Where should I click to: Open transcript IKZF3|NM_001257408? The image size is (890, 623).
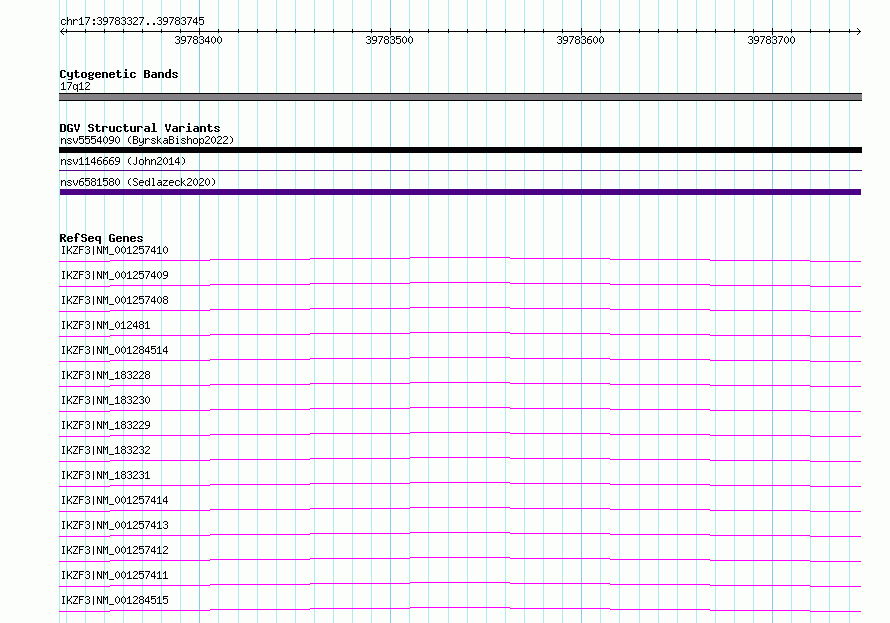pos(115,300)
